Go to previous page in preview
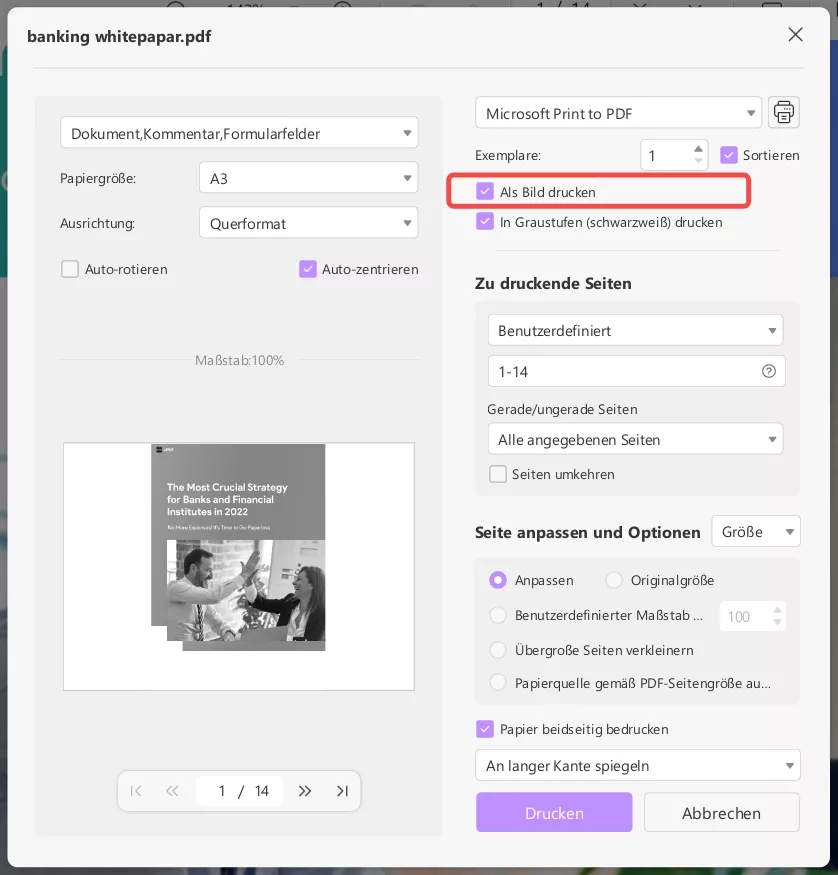This screenshot has width=838, height=875. [x=172, y=791]
